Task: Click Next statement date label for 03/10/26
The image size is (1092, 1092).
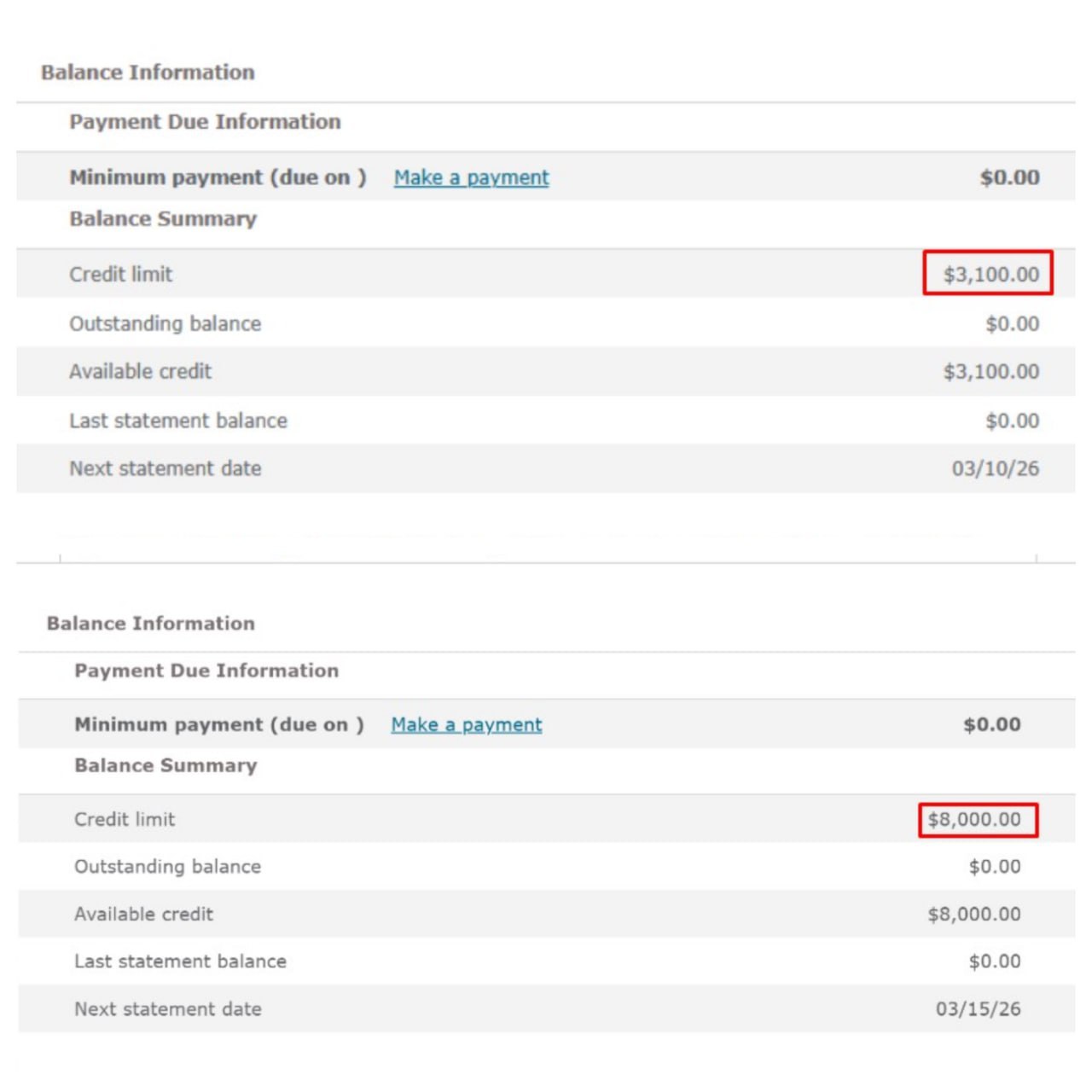Action: pos(166,468)
